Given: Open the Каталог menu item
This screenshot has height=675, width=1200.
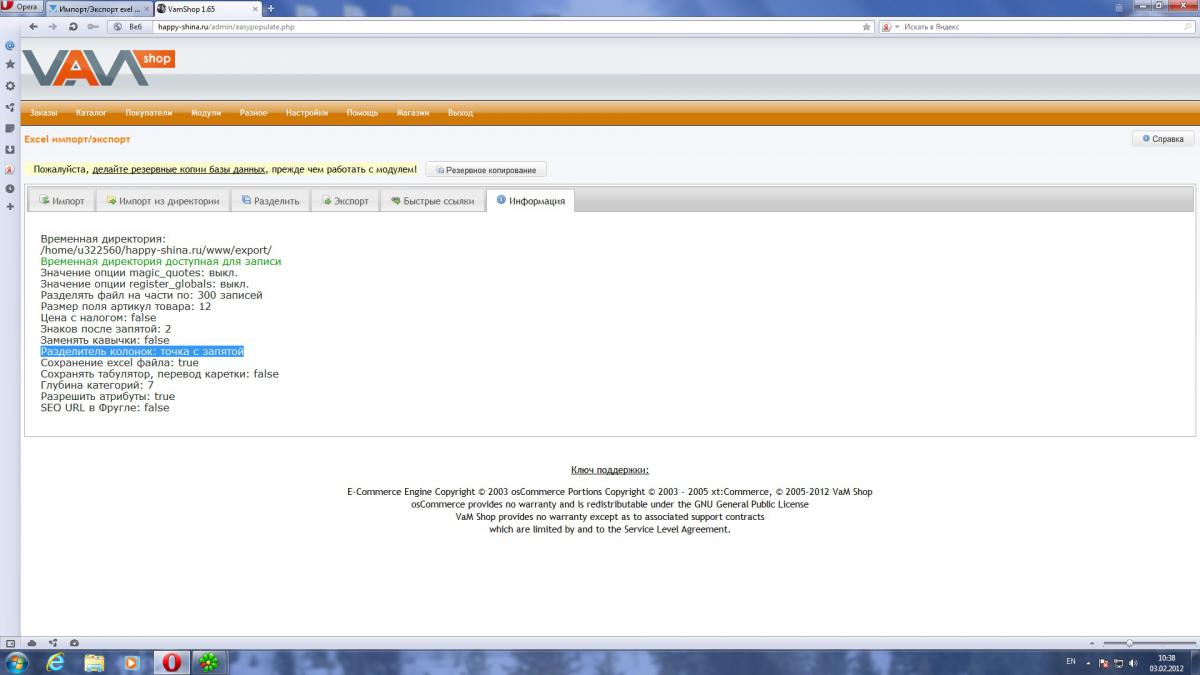Looking at the screenshot, I should point(91,113).
